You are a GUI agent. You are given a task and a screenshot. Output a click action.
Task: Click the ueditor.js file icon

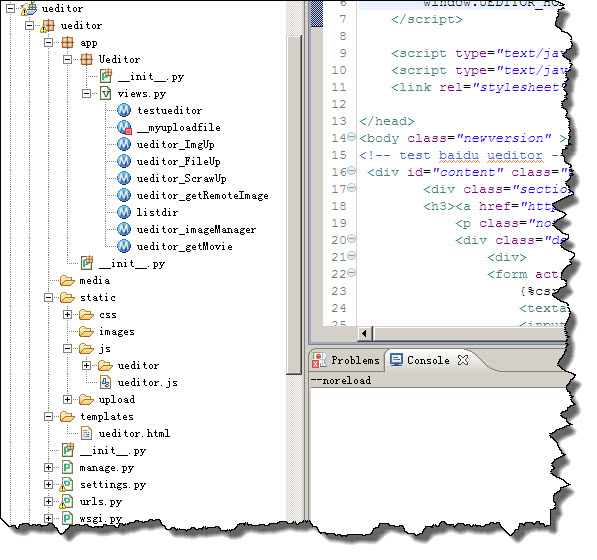pos(105,382)
